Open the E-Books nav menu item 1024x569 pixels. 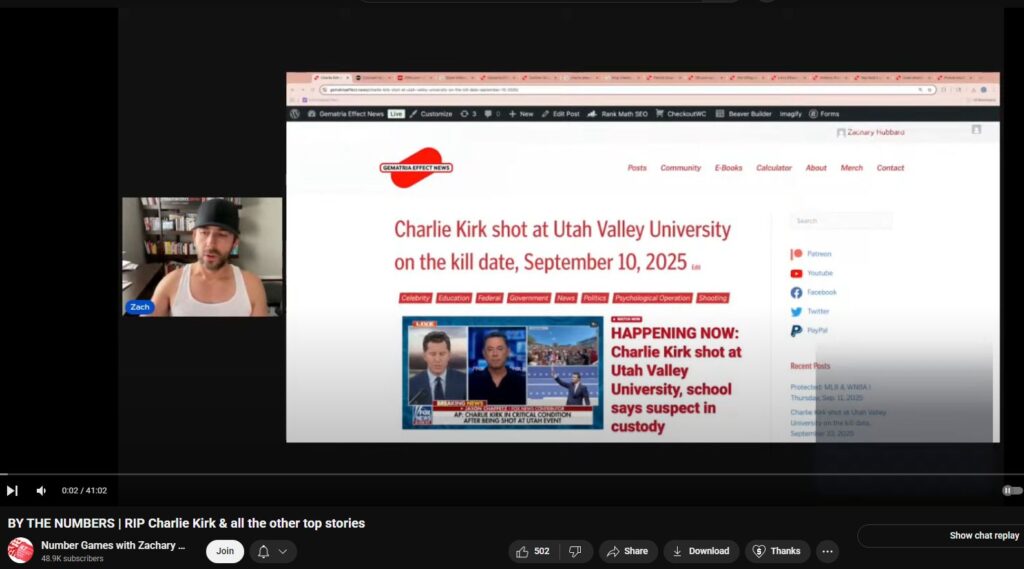pyautogui.click(x=728, y=168)
